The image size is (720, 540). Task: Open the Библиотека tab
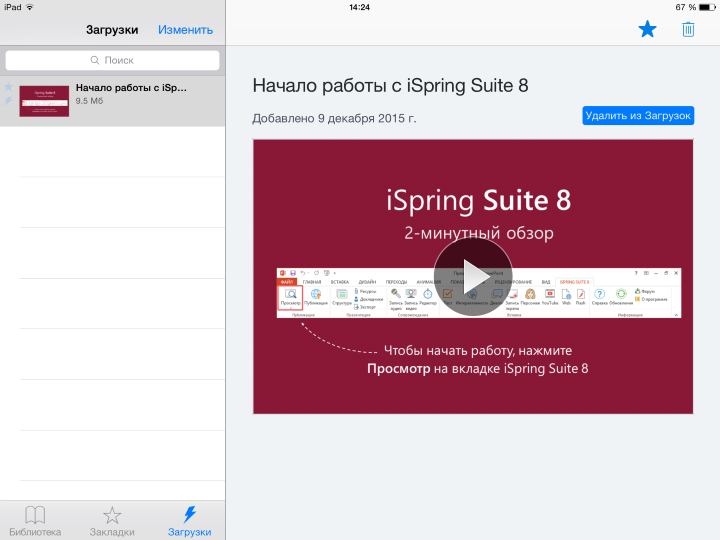(35, 521)
